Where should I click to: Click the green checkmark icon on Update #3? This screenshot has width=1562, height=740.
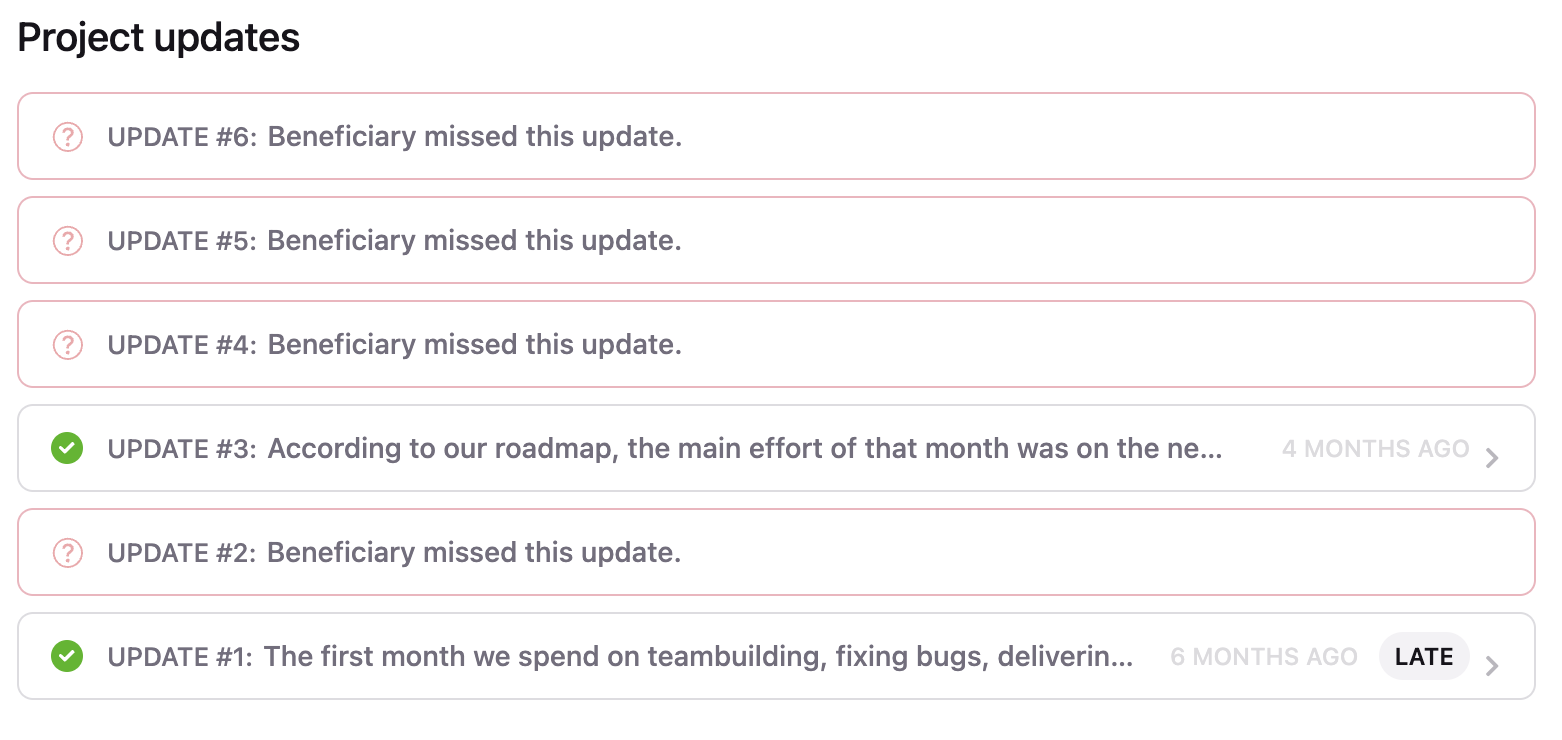(x=67, y=448)
